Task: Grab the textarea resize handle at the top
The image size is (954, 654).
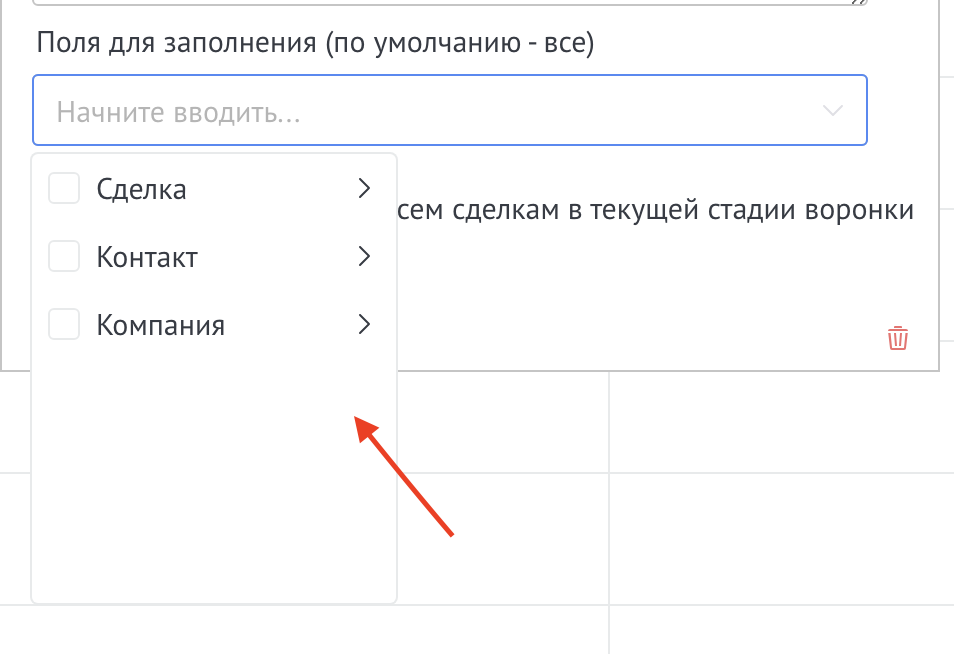Action: [858, 4]
